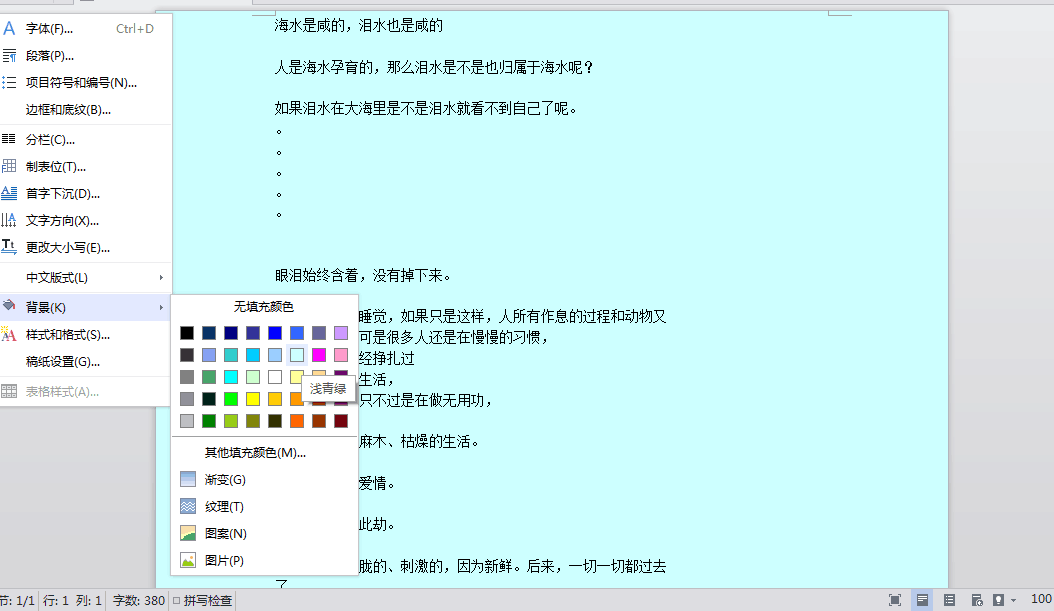
Task: Choose the Texture (纹理) fill option
Action: click(224, 507)
